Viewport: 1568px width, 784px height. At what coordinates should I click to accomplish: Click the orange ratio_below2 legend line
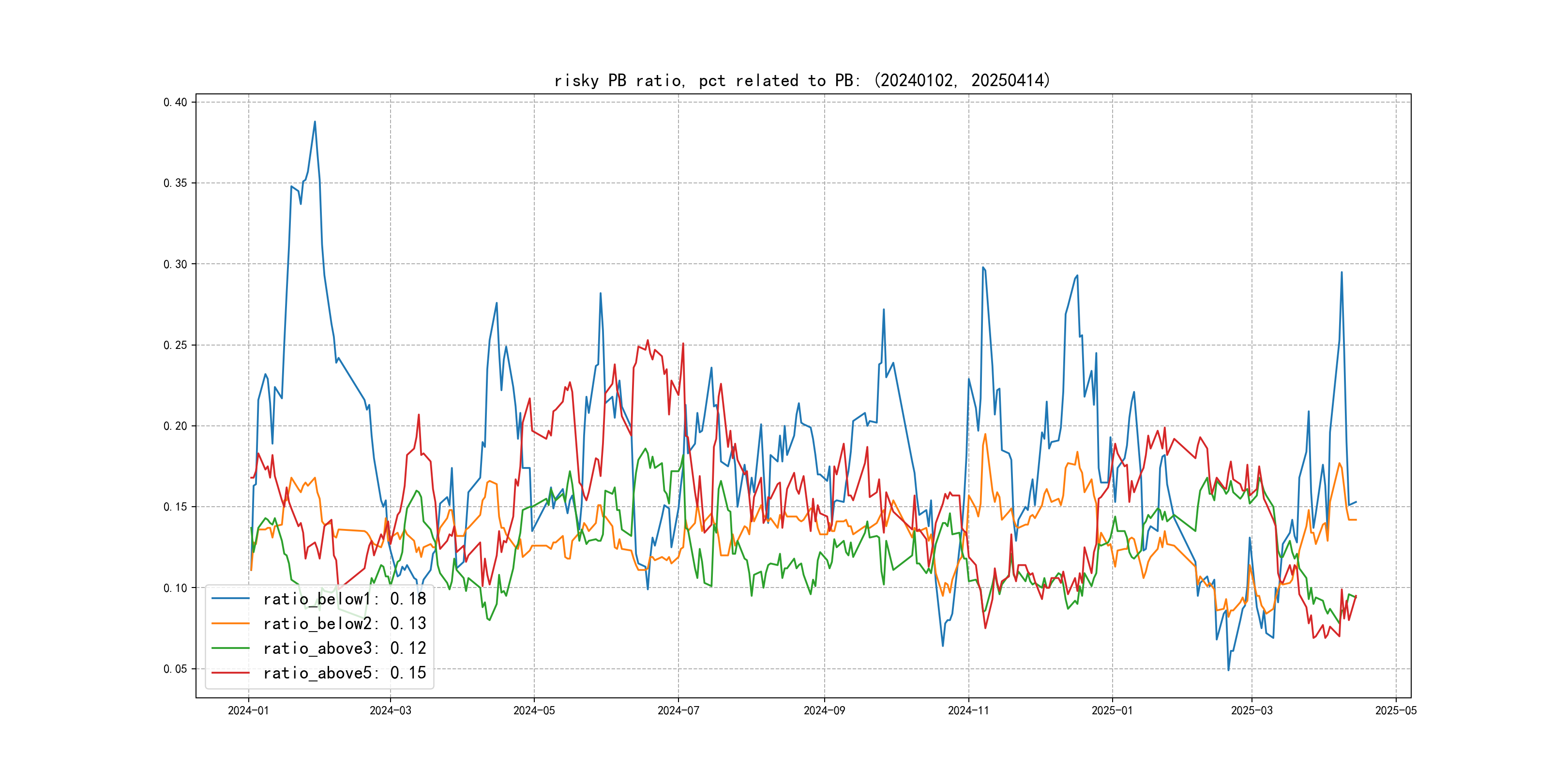coord(230,623)
